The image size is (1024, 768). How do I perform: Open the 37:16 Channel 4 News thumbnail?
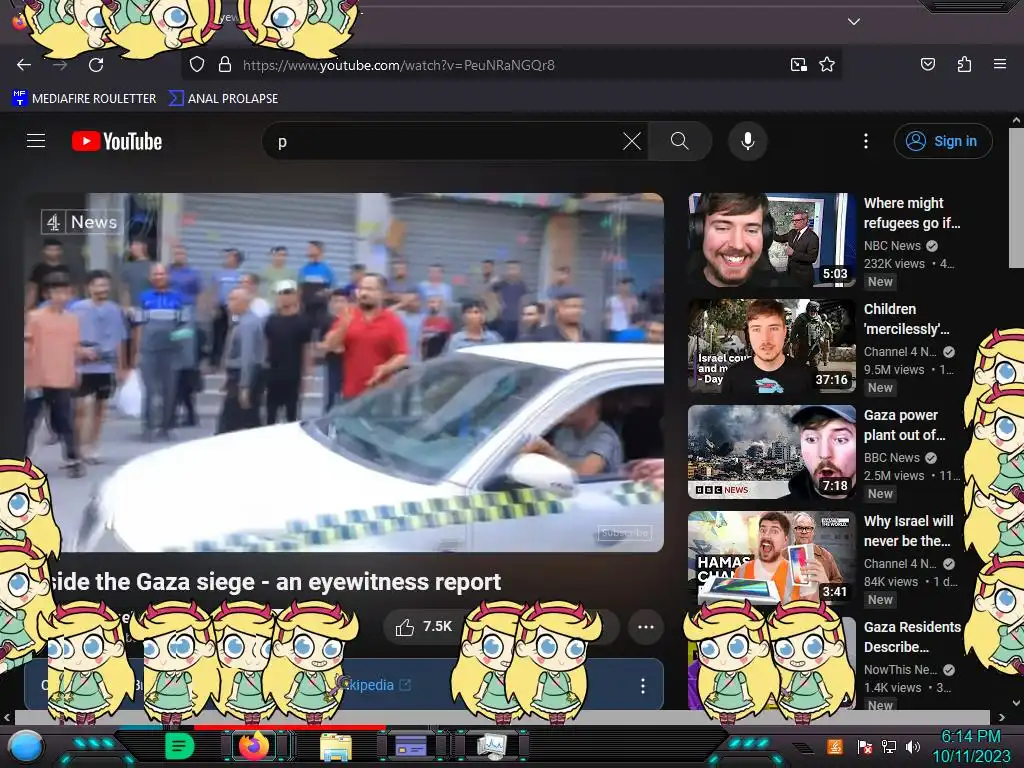[772, 346]
